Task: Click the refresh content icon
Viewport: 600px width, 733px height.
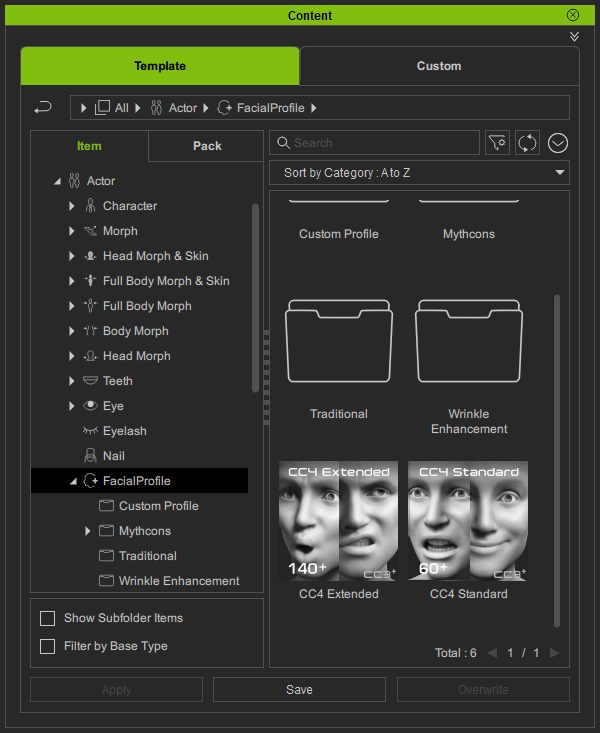Action: 527,143
